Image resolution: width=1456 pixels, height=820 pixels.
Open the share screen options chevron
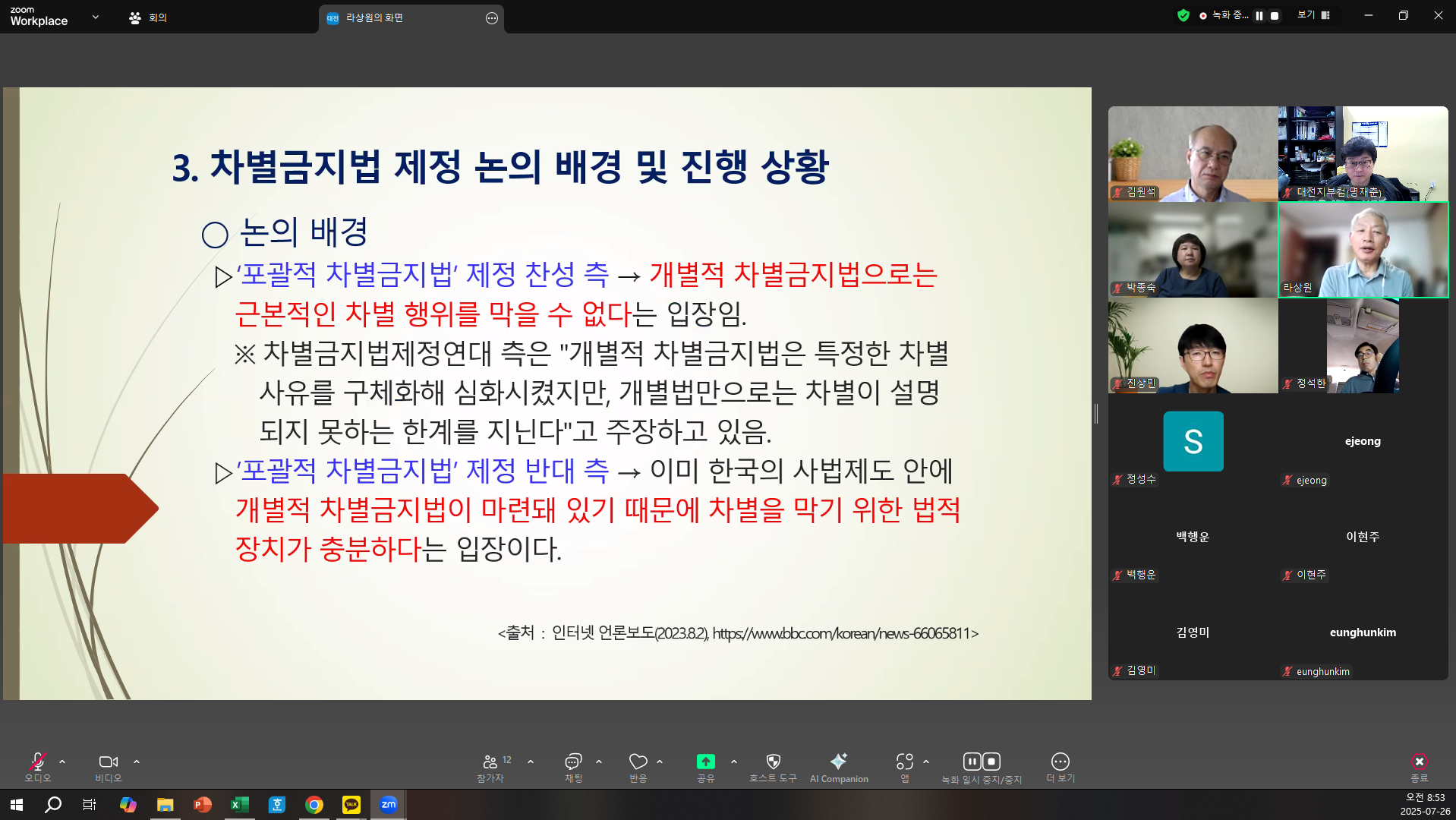(x=733, y=762)
